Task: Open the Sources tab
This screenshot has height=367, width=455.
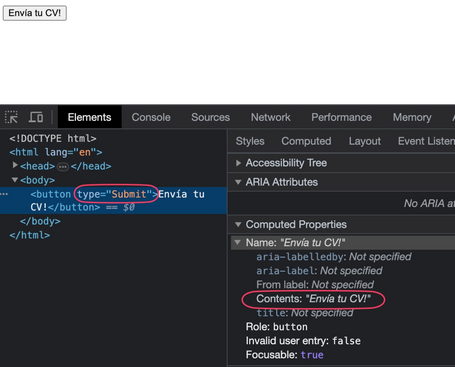Action: [x=210, y=117]
